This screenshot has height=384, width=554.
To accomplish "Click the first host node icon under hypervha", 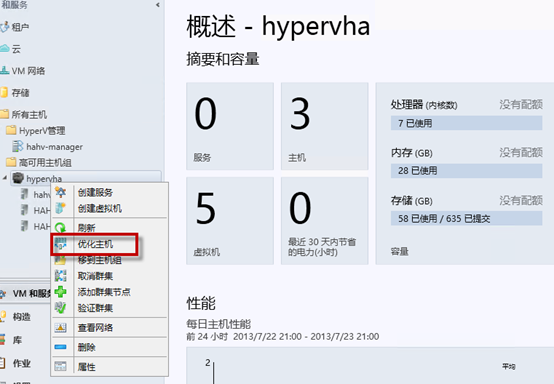I will [x=24, y=194].
